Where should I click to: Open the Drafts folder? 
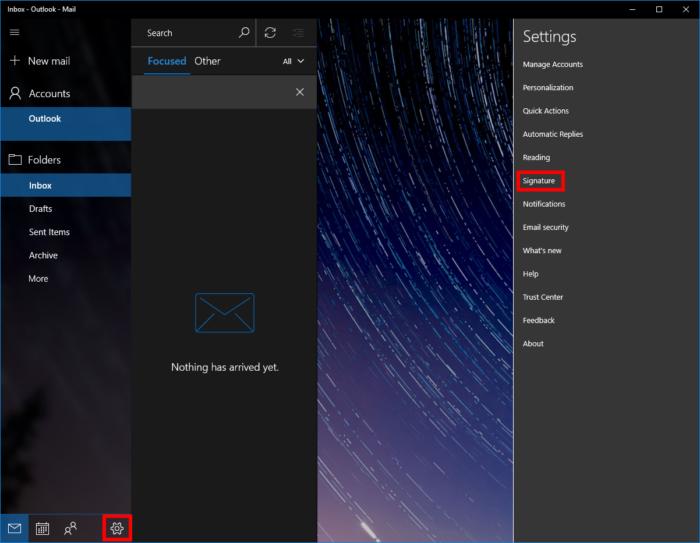point(66,209)
